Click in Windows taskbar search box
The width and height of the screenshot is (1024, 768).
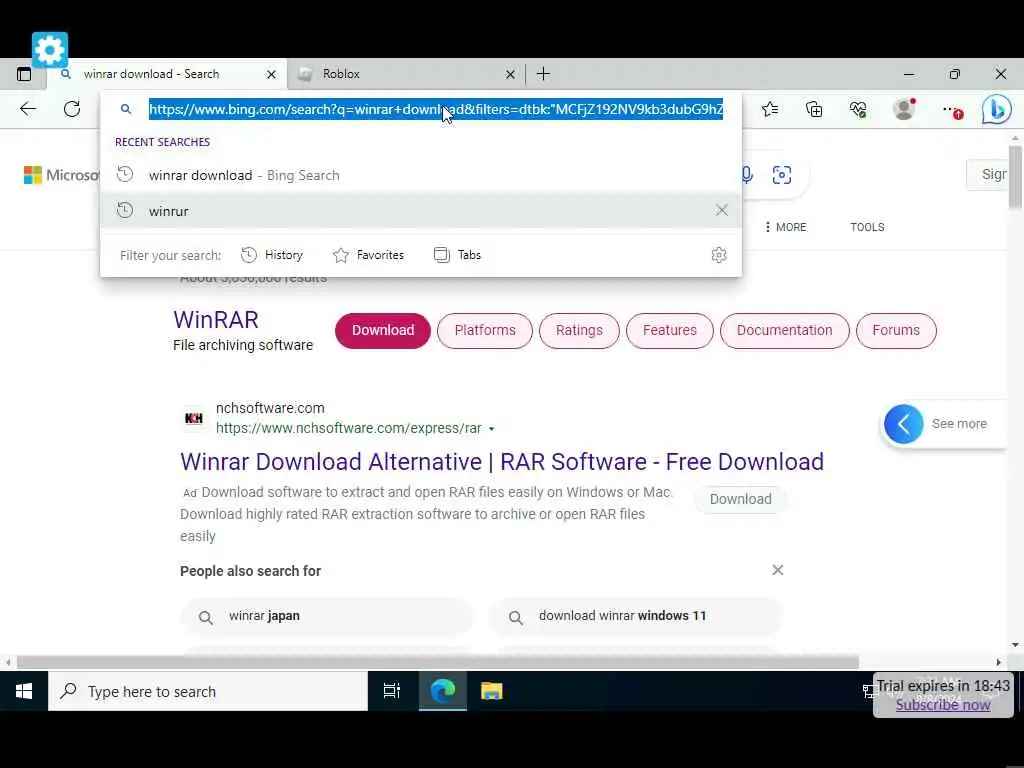pyautogui.click(x=208, y=691)
